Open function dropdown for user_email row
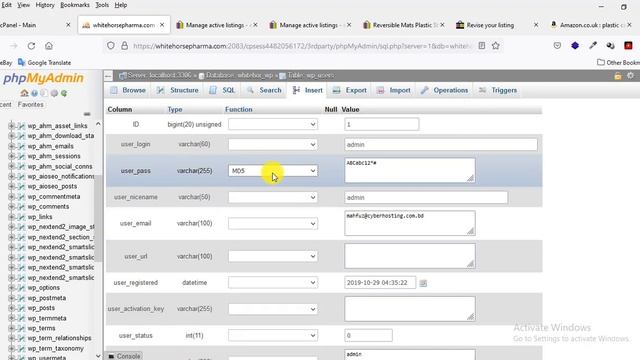 [273, 223]
